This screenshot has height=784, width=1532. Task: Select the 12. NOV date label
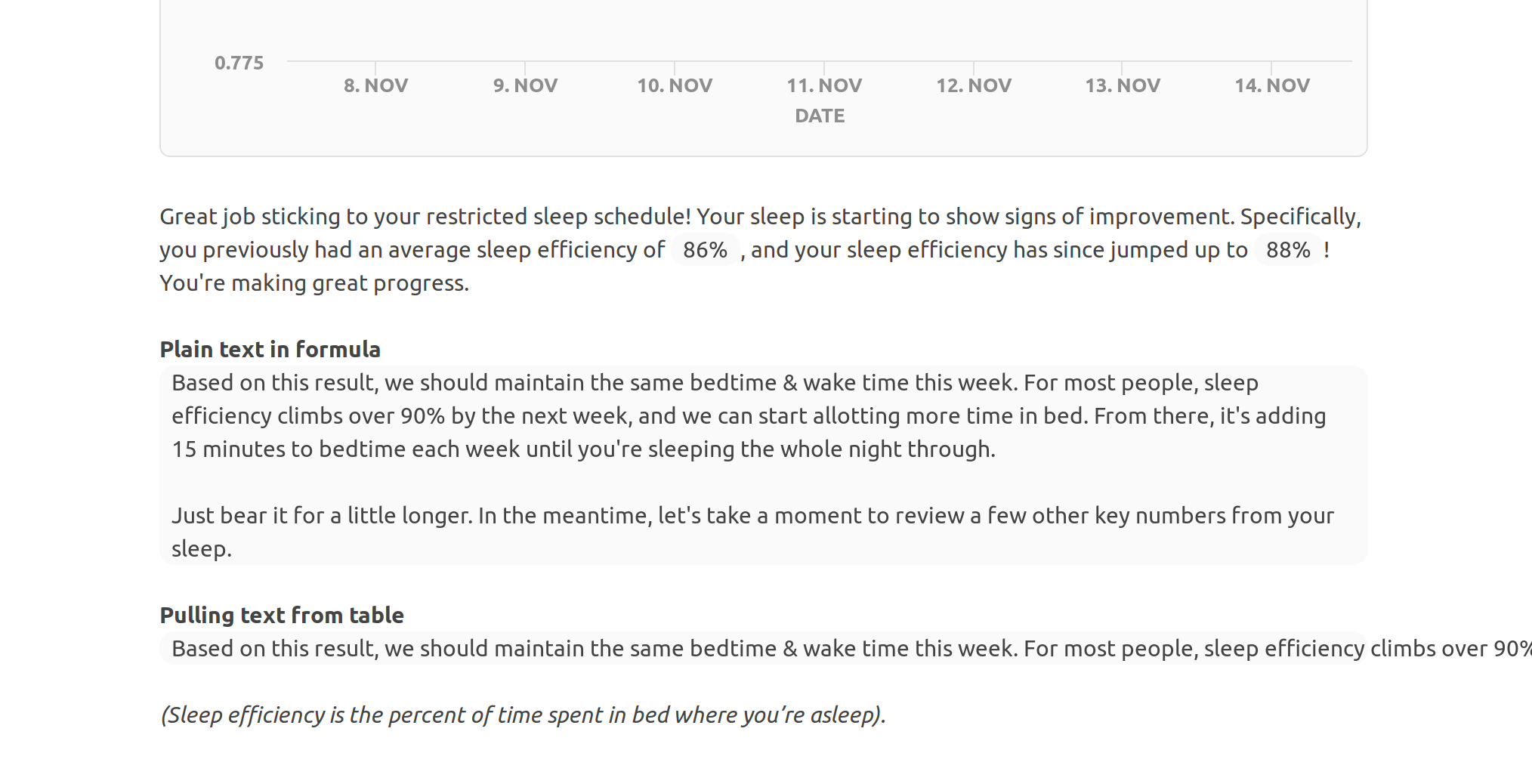(x=974, y=85)
